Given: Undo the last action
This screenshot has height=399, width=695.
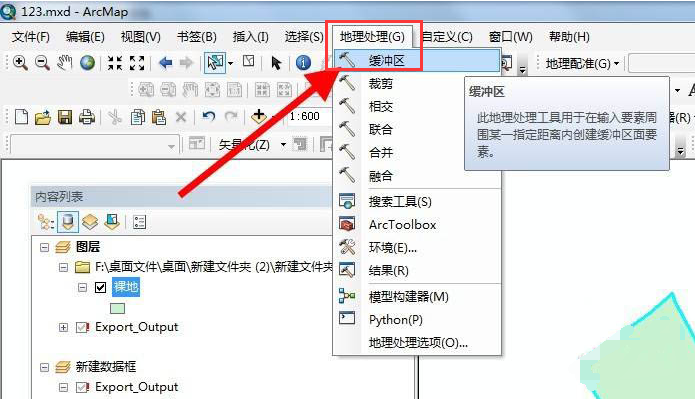Looking at the screenshot, I should tap(208, 117).
